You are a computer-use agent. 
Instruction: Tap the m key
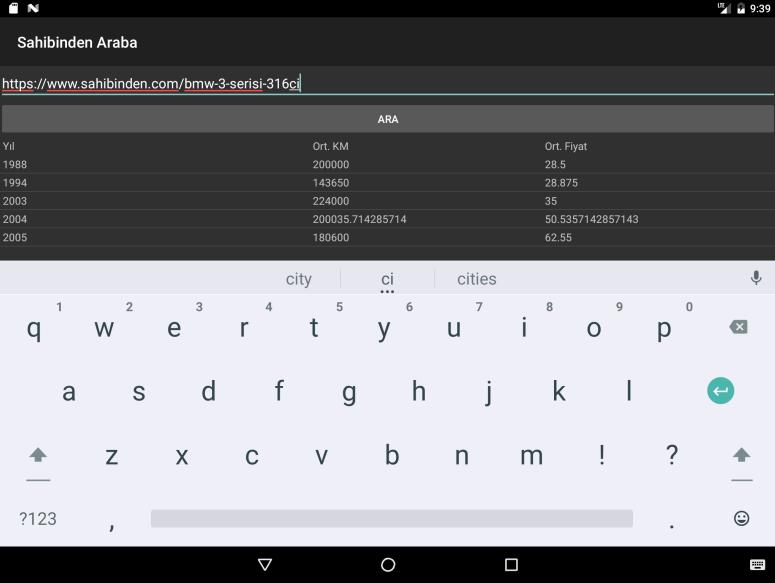[532, 456]
